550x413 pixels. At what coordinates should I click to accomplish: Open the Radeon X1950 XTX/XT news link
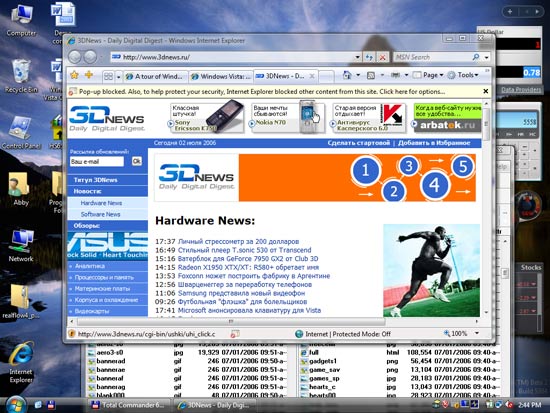point(248,267)
